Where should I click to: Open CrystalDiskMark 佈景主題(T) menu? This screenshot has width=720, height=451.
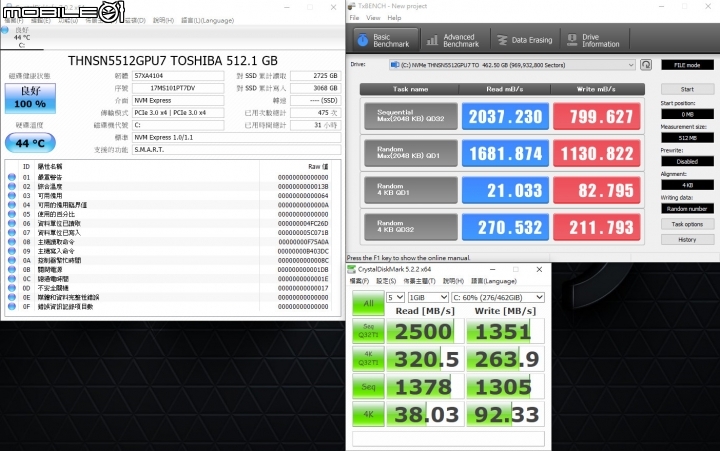coord(419,281)
